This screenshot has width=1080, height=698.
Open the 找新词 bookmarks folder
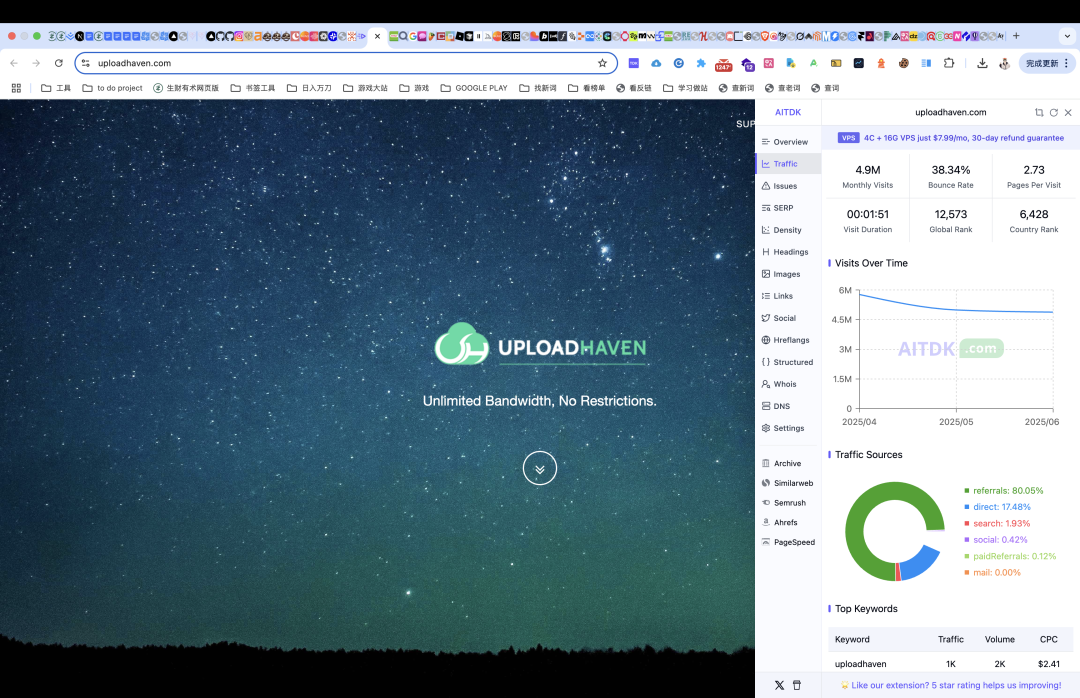coord(538,88)
